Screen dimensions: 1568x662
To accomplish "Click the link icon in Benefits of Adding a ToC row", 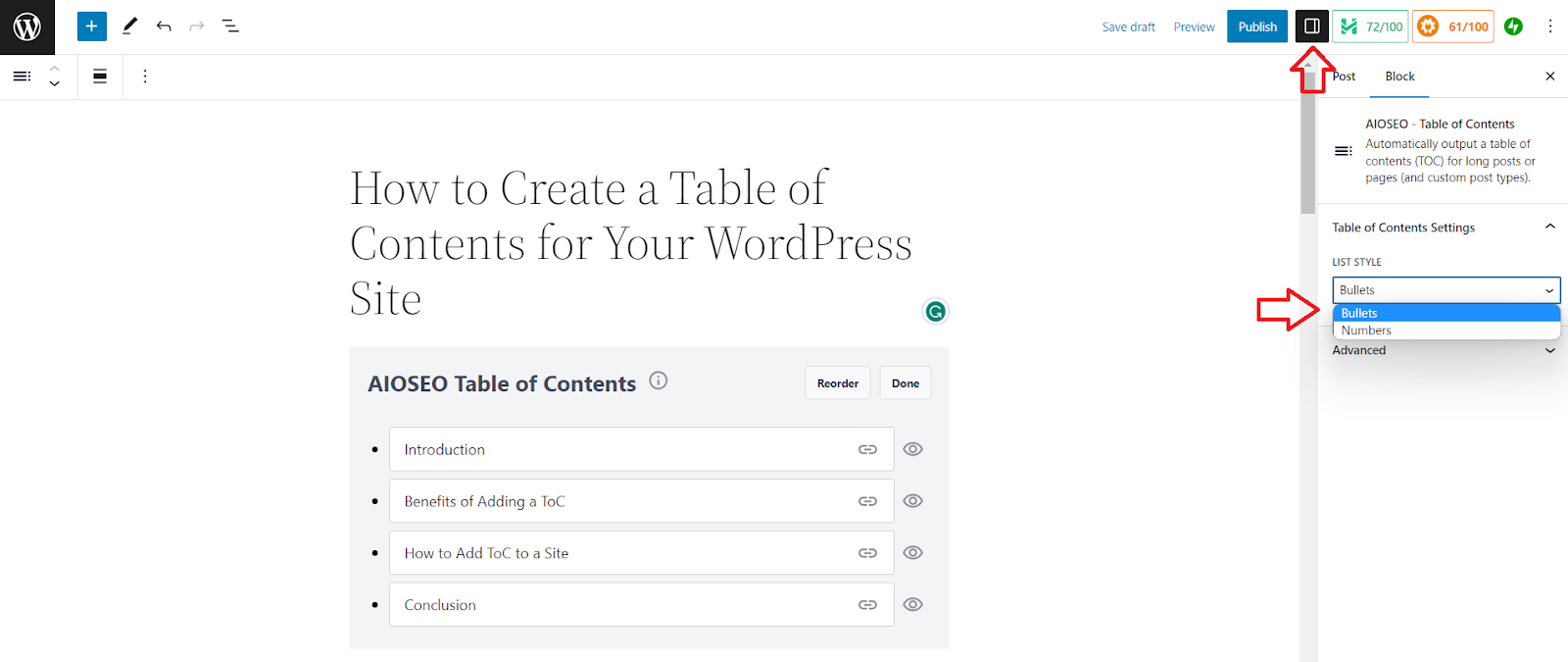I will [867, 501].
